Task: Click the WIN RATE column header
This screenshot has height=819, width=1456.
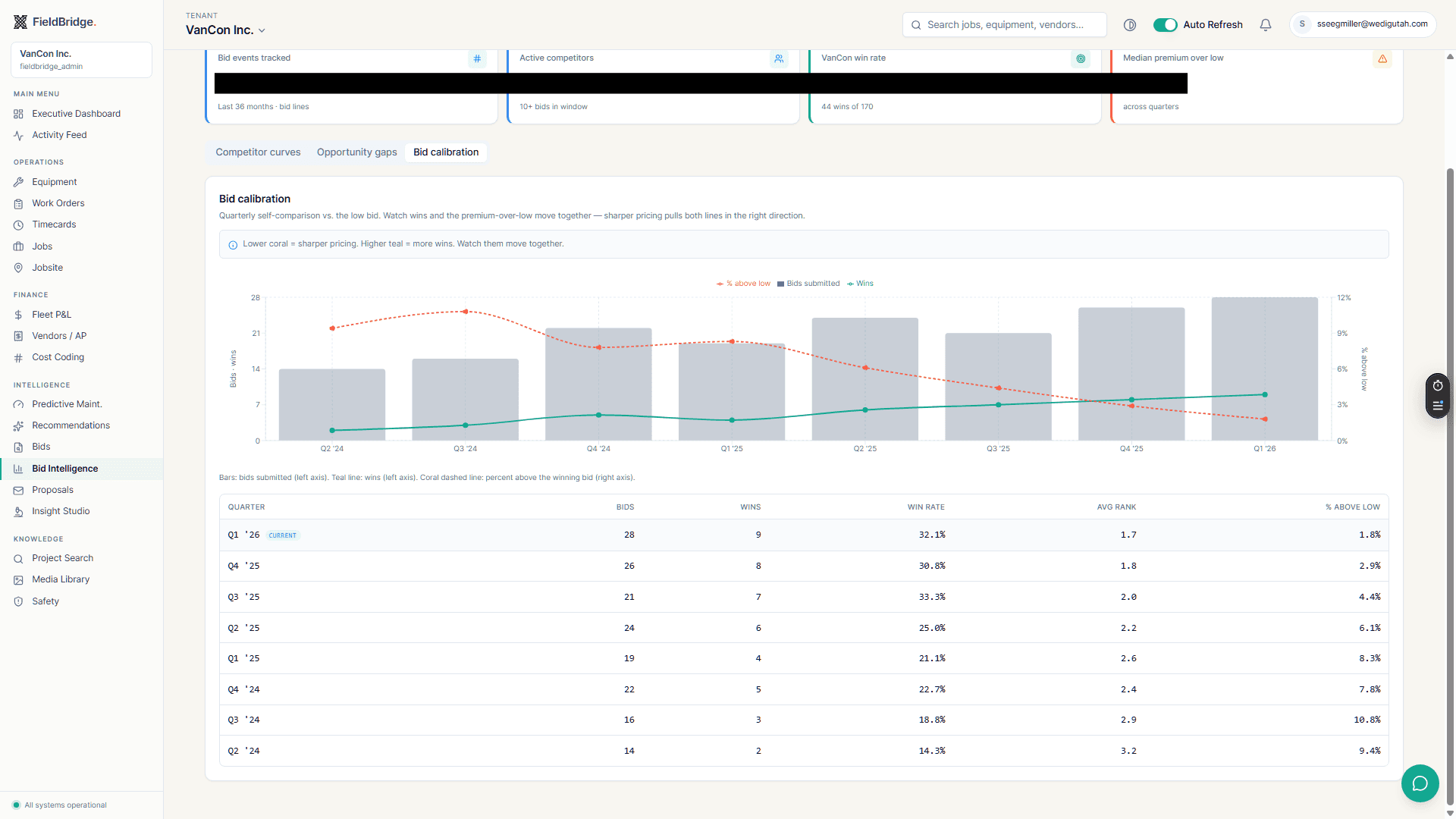Action: point(926,507)
